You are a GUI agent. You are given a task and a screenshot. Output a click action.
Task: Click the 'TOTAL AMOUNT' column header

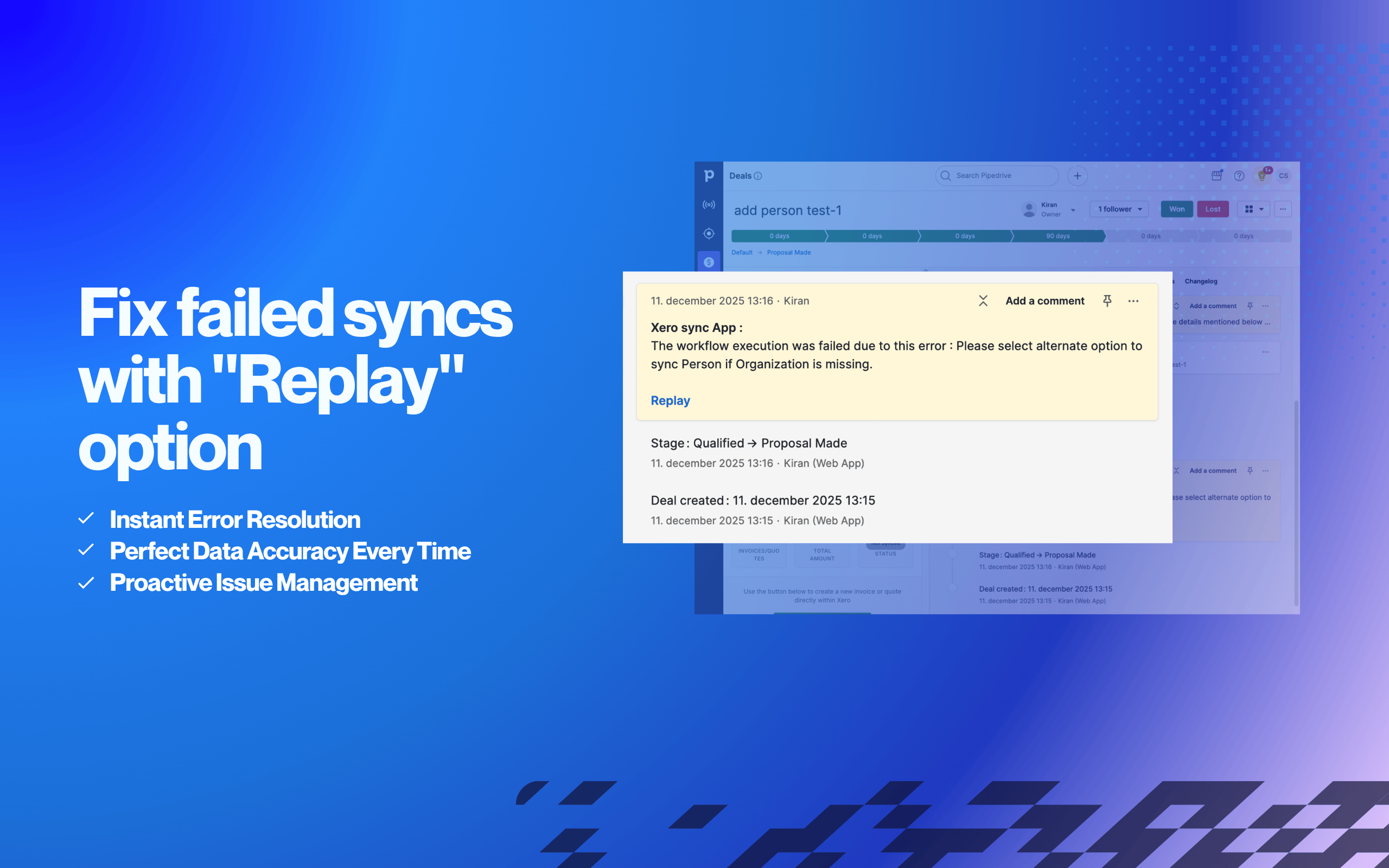click(x=822, y=554)
